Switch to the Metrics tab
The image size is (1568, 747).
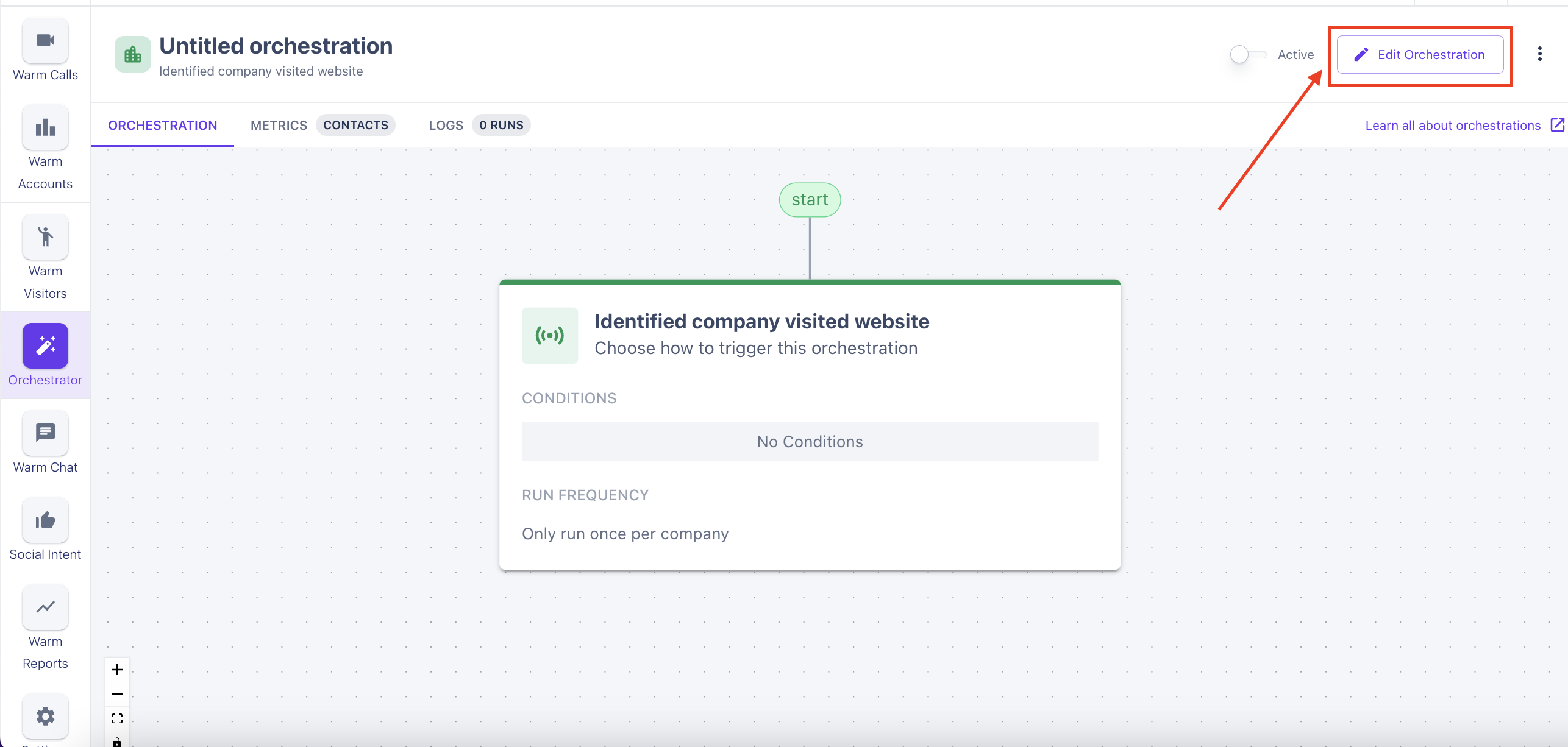tap(279, 126)
